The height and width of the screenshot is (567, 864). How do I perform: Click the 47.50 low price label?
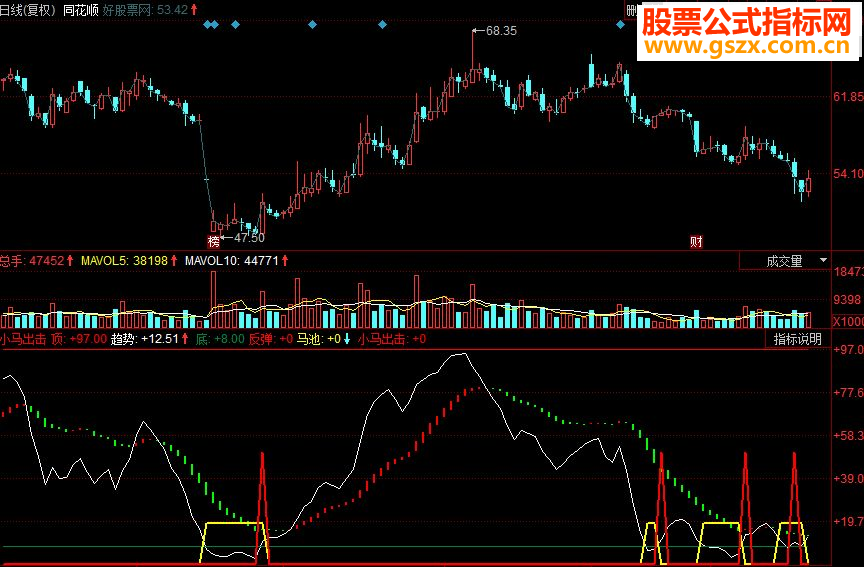click(249, 238)
